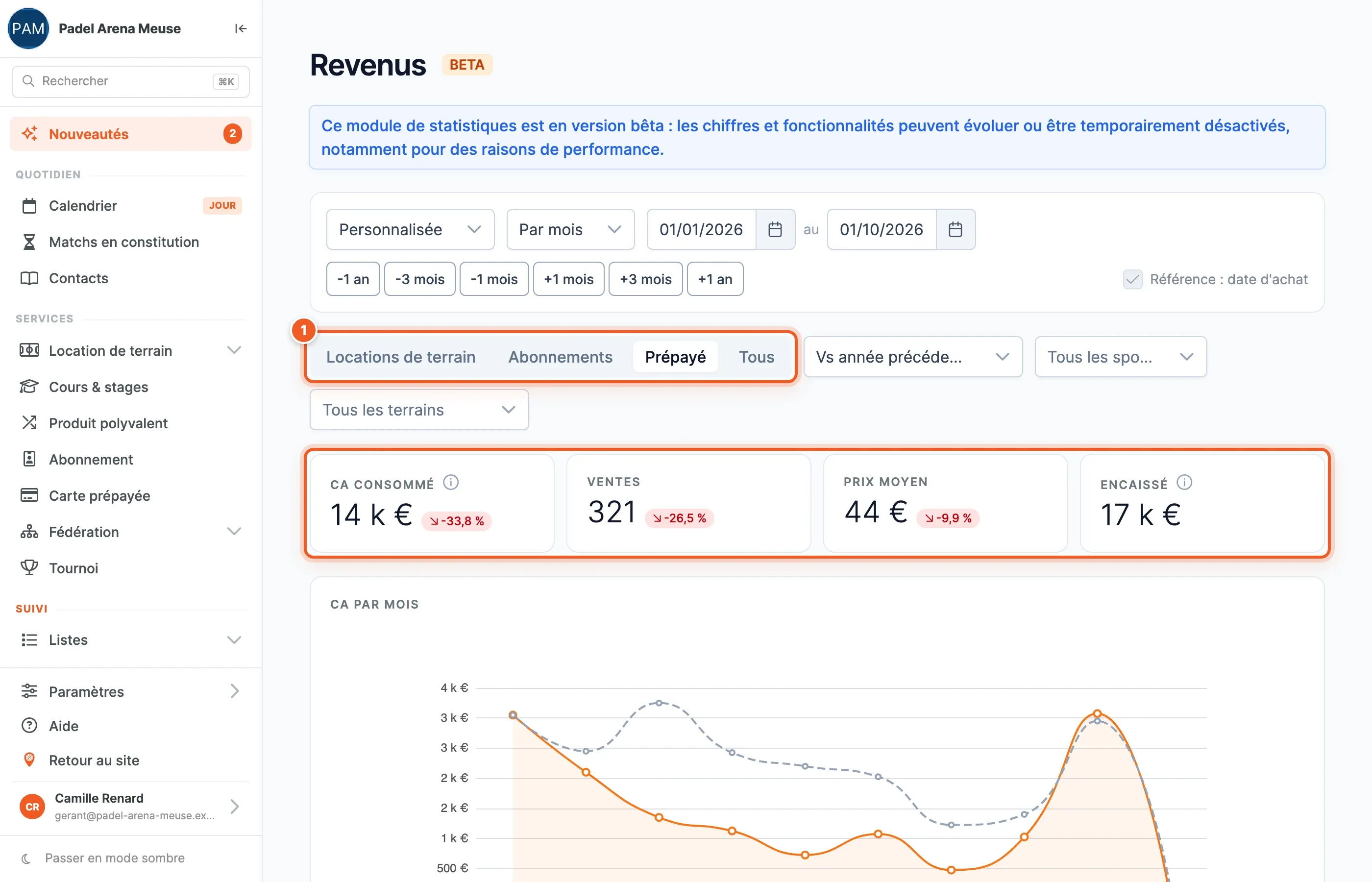
Task: Open Paramètres submenu
Action: tap(130, 691)
